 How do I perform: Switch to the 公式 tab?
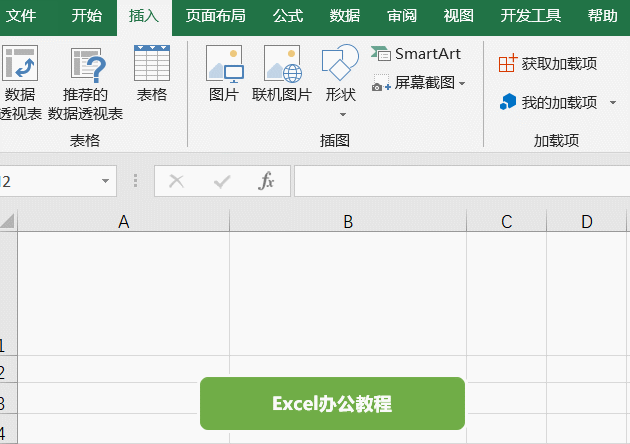point(288,16)
